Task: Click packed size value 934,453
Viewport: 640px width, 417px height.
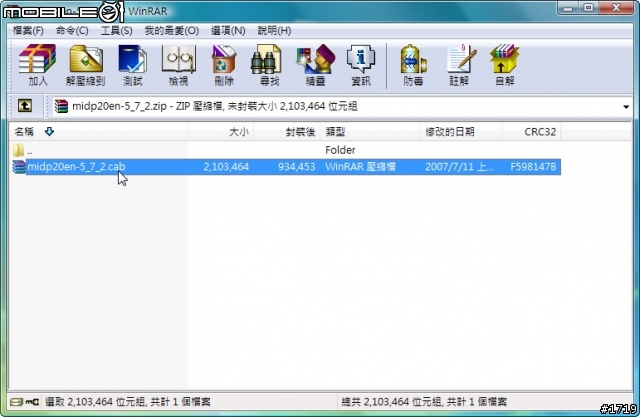Action: (x=297, y=166)
